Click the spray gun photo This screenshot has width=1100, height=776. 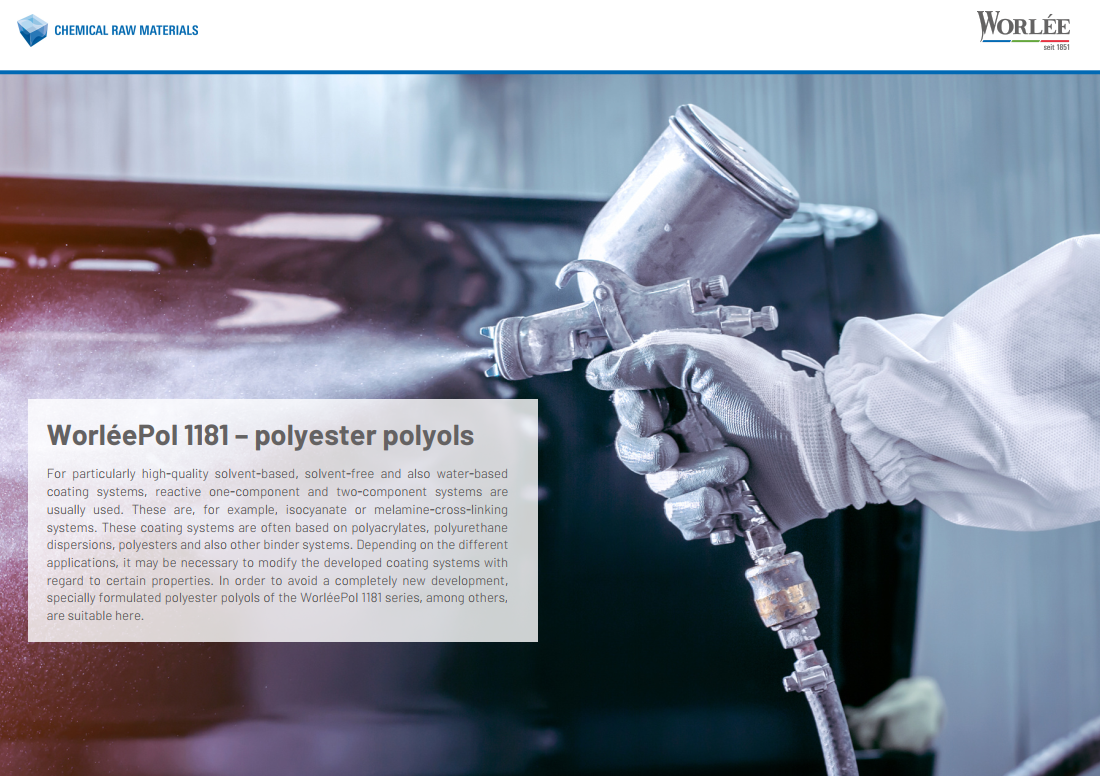(x=550, y=424)
